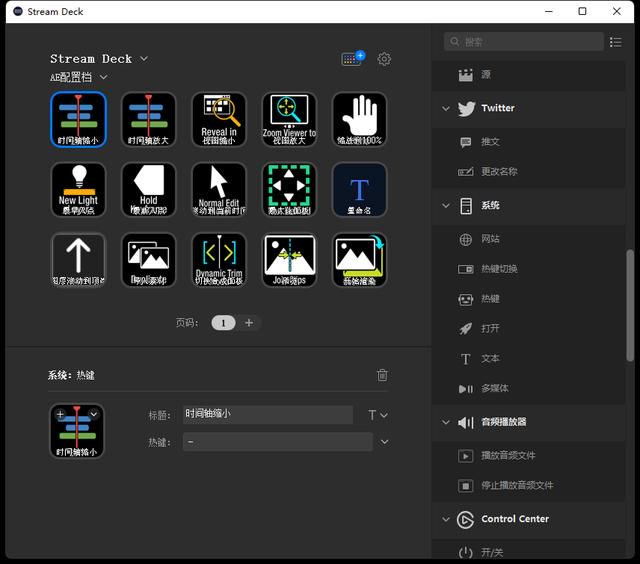Choose the 多媒体 multimedia action
Viewport: 640px width, 564px height.
[529, 388]
